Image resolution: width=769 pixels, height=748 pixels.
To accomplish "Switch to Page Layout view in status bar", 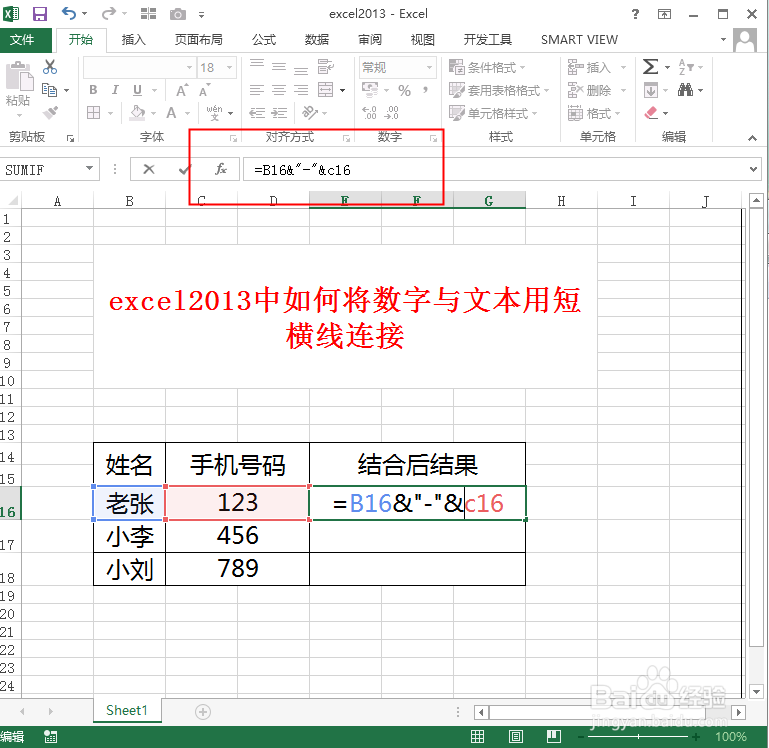I will [x=515, y=736].
